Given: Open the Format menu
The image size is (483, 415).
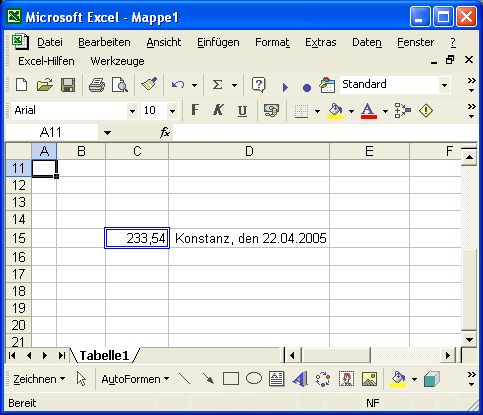Looking at the screenshot, I should coord(272,42).
